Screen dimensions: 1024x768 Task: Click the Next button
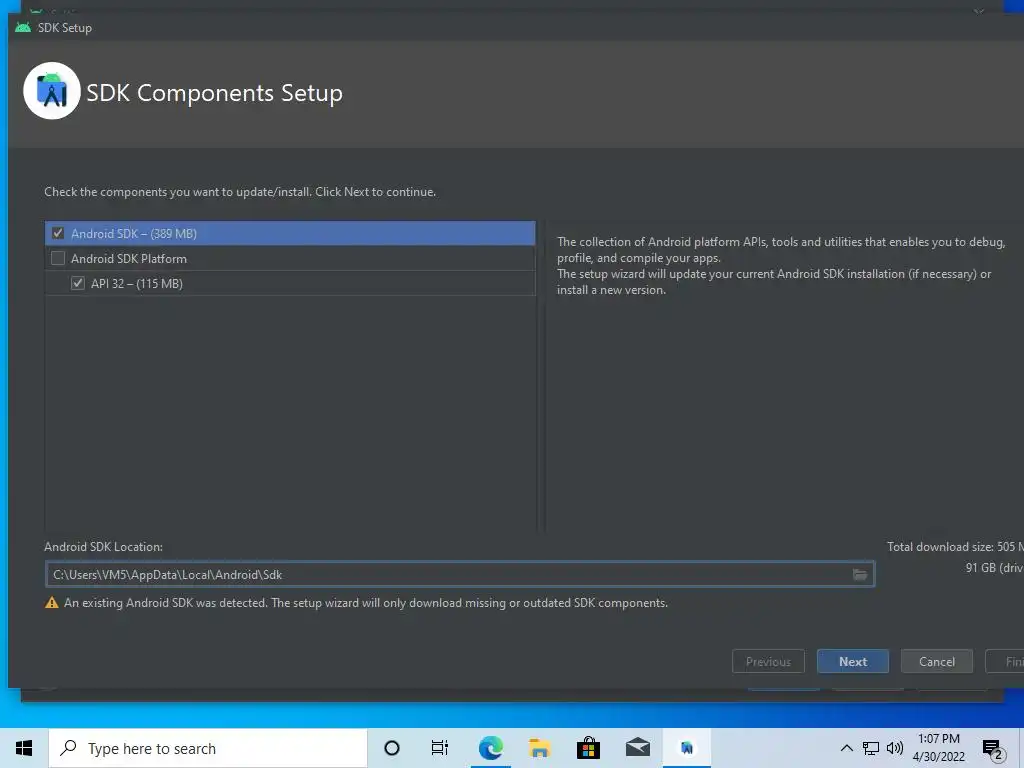click(x=852, y=661)
